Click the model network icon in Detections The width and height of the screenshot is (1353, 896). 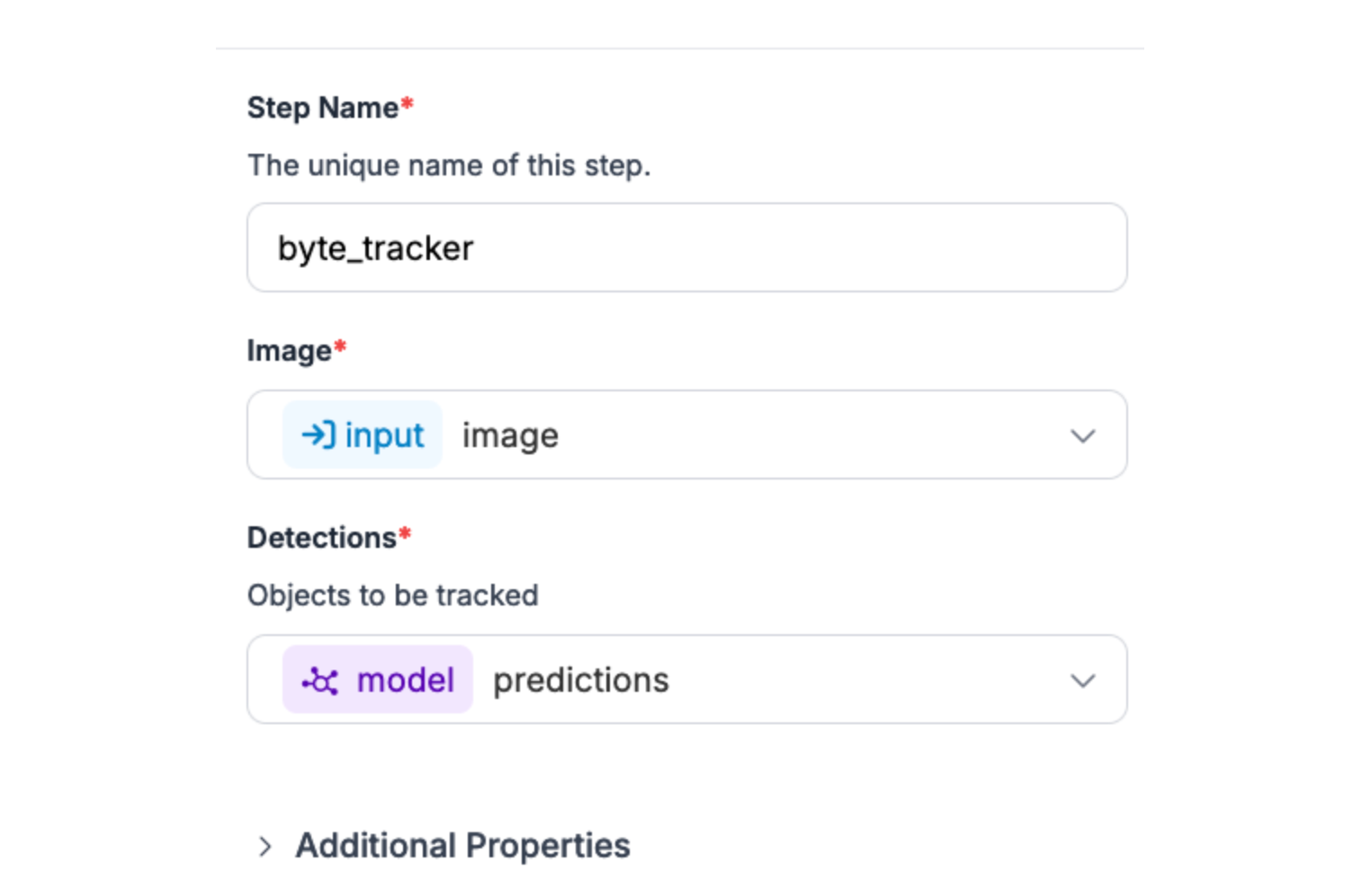[x=320, y=681]
